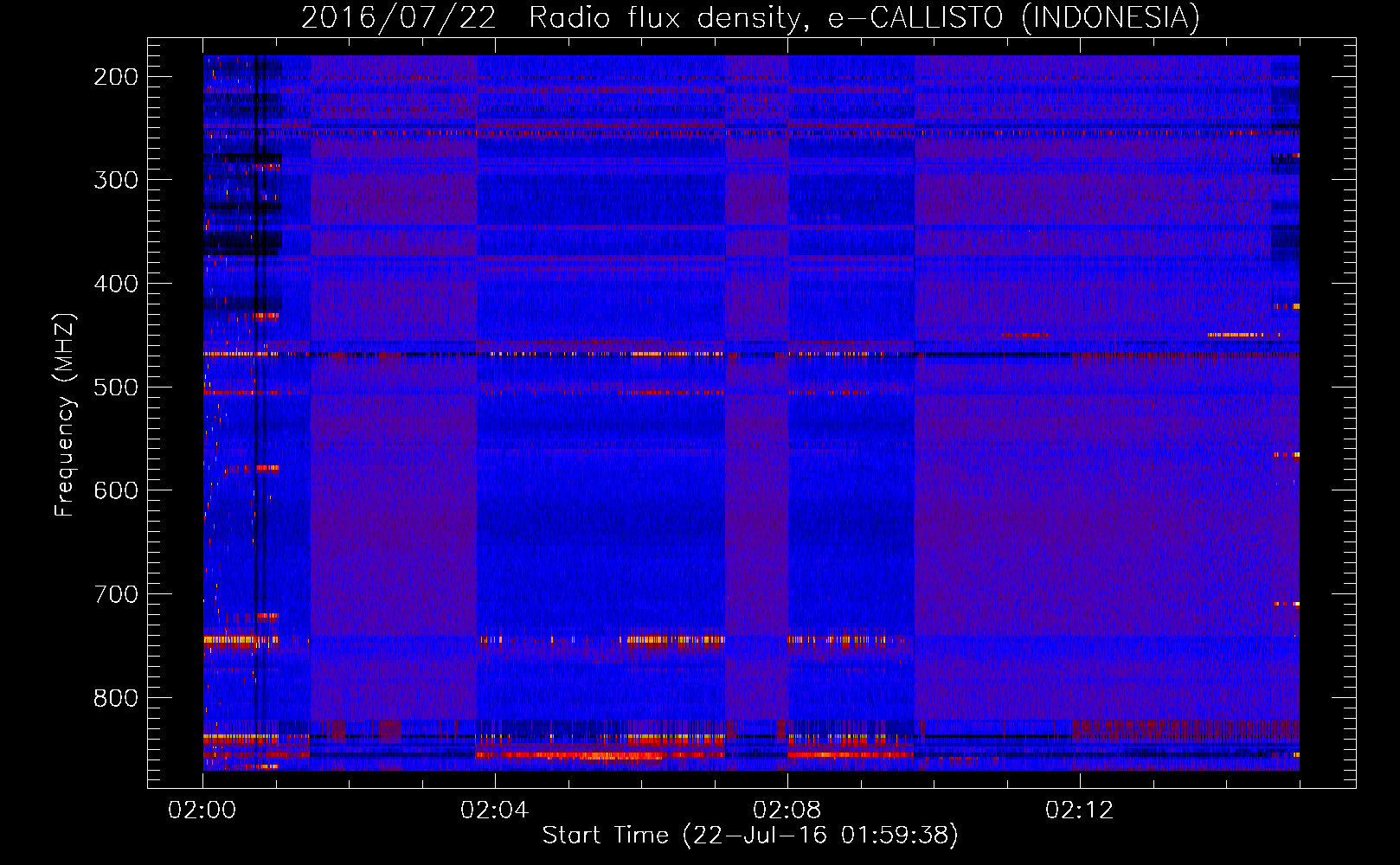
Task: Click the plot title "2016/07/22 Radio flux density, e-CALLISTO (INDONESIA)"
Action: pos(750,17)
